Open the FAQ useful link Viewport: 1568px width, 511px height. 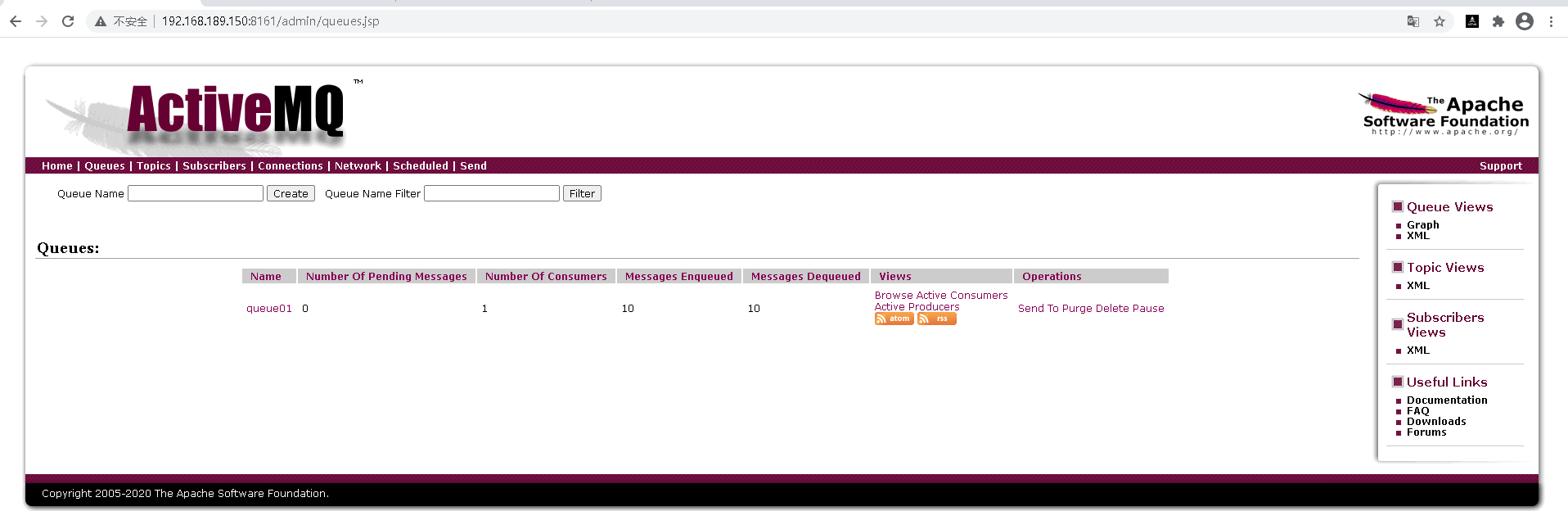[1418, 411]
